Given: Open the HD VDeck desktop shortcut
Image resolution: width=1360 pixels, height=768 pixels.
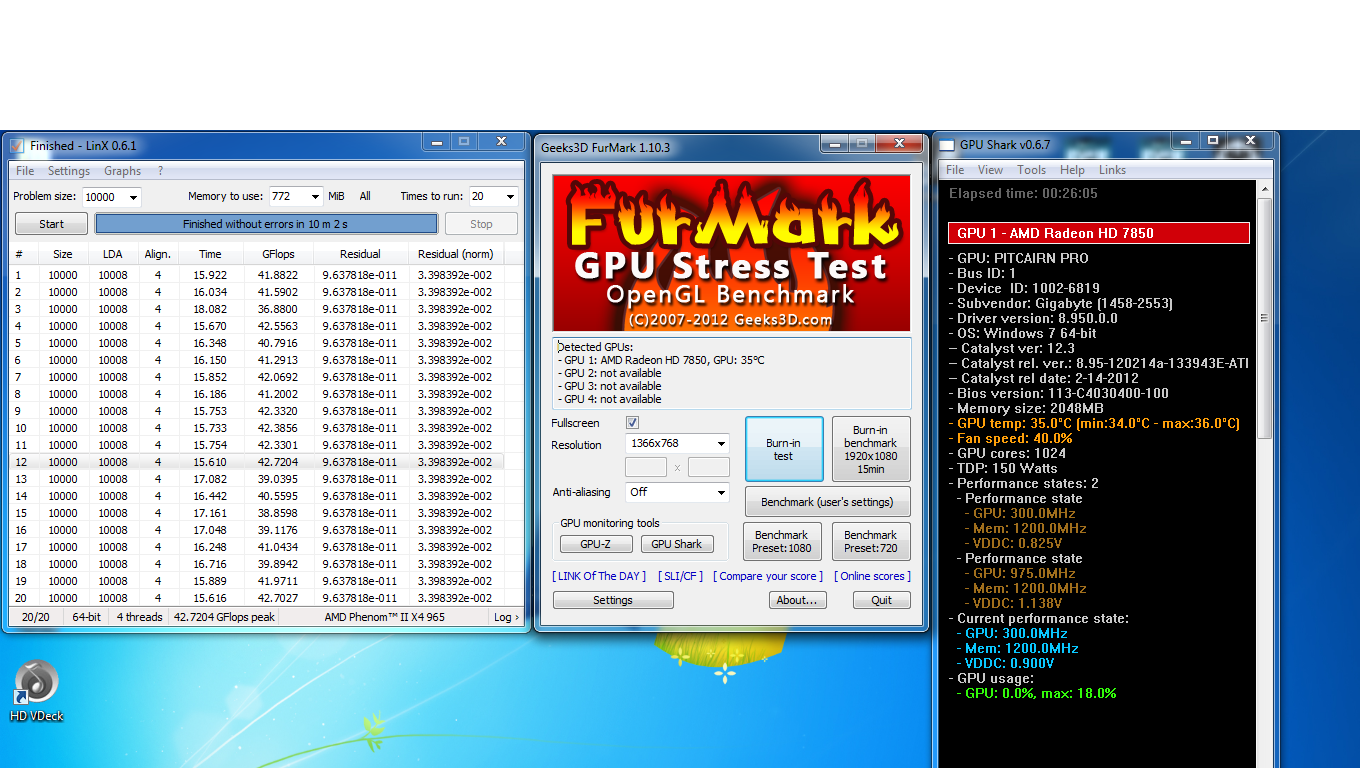Looking at the screenshot, I should (36, 683).
